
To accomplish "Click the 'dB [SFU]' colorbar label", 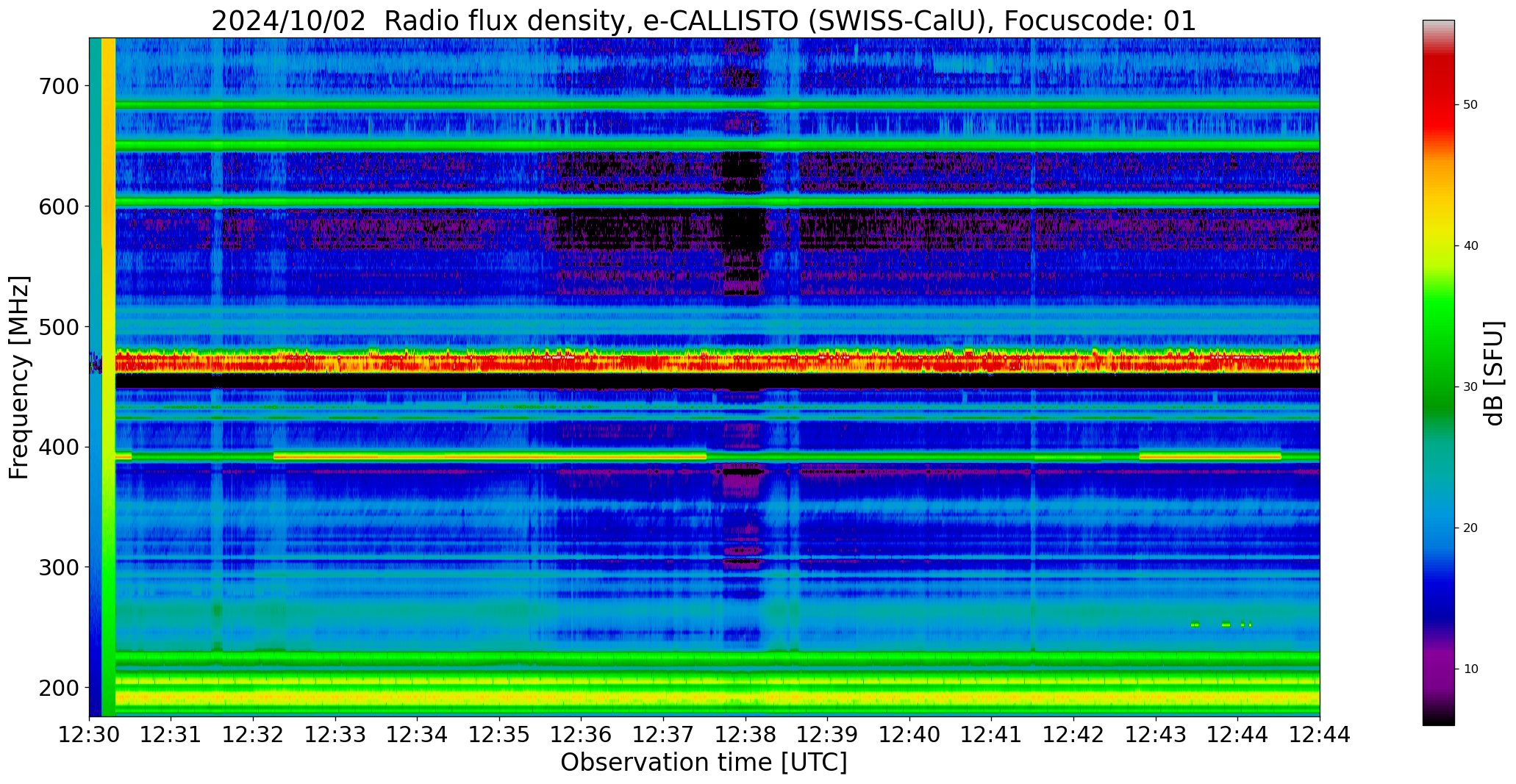I will pos(1494,373).
